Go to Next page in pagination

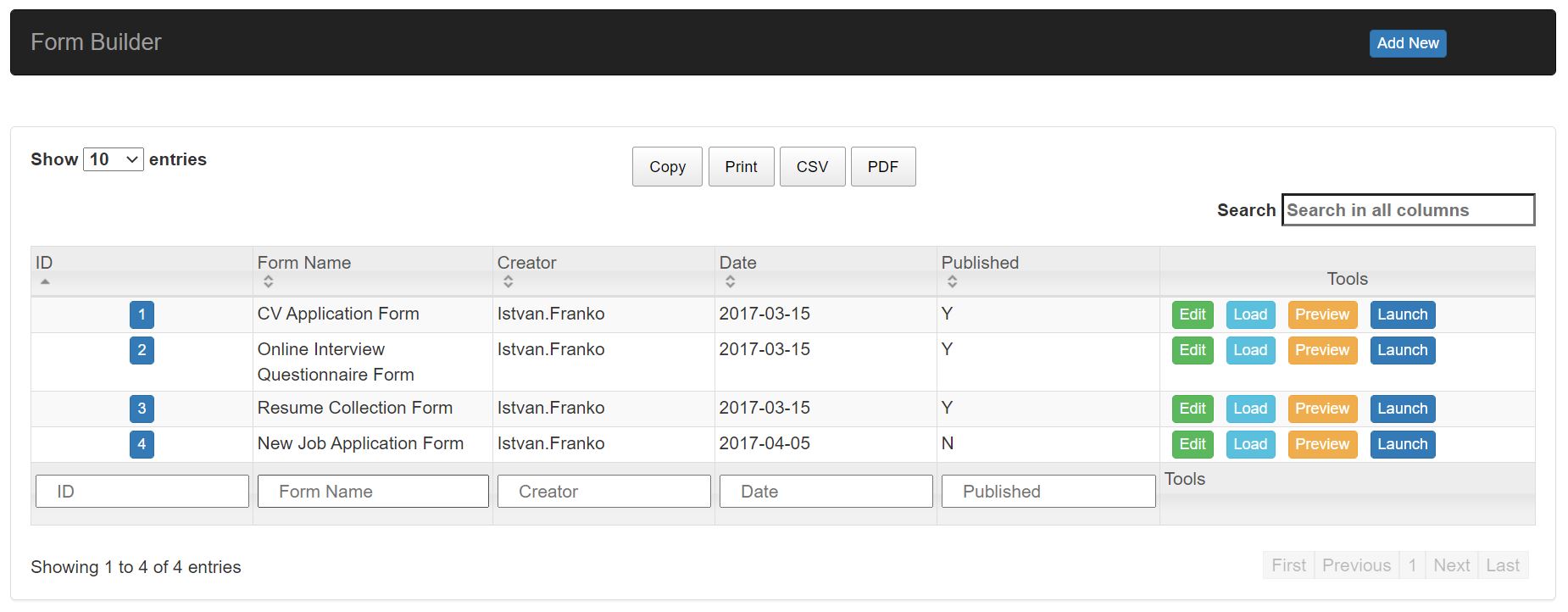(x=1451, y=565)
